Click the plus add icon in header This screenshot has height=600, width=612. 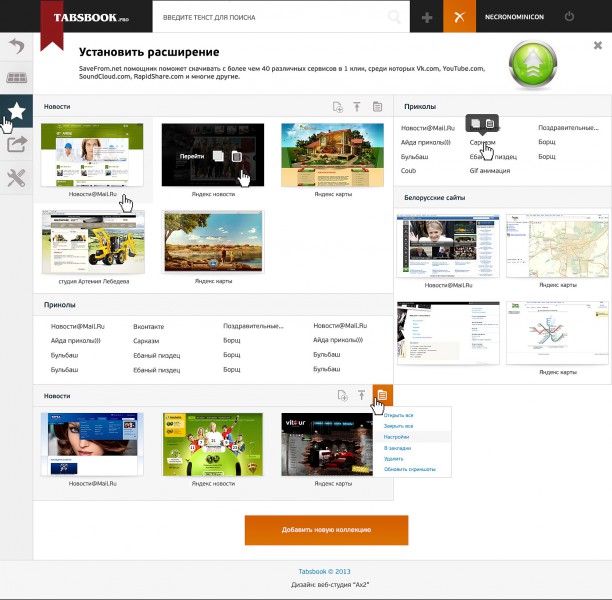[x=427, y=17]
